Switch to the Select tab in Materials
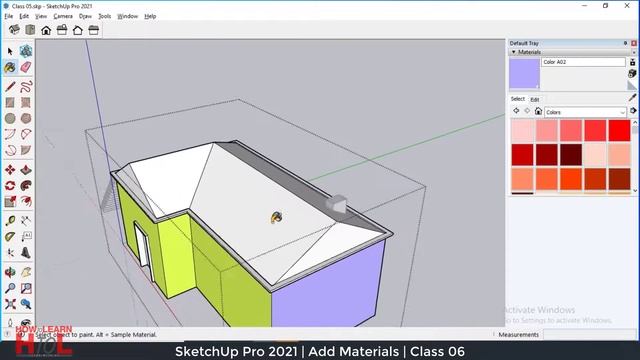The height and width of the screenshot is (360, 640). 518,99
